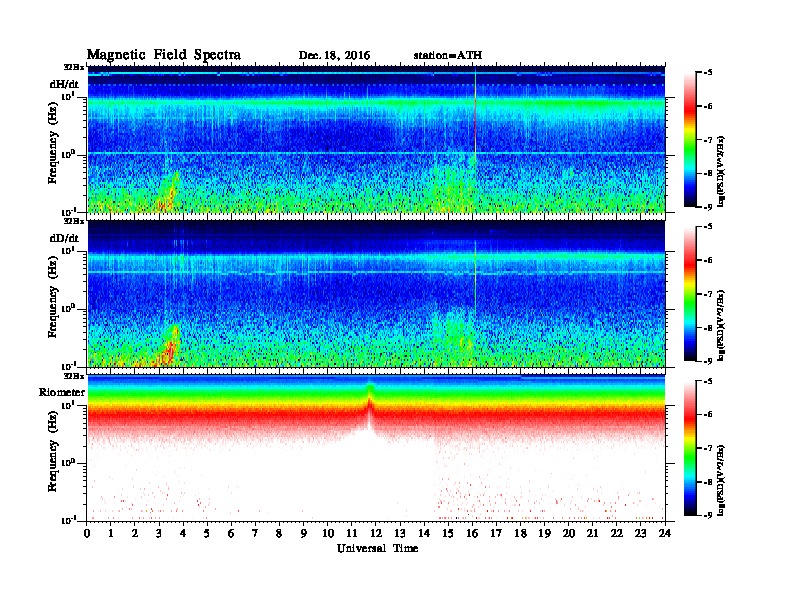Viewport: 792px width, 612px height.
Task: Click the x-axis tick label "9"
Action: pos(304,533)
